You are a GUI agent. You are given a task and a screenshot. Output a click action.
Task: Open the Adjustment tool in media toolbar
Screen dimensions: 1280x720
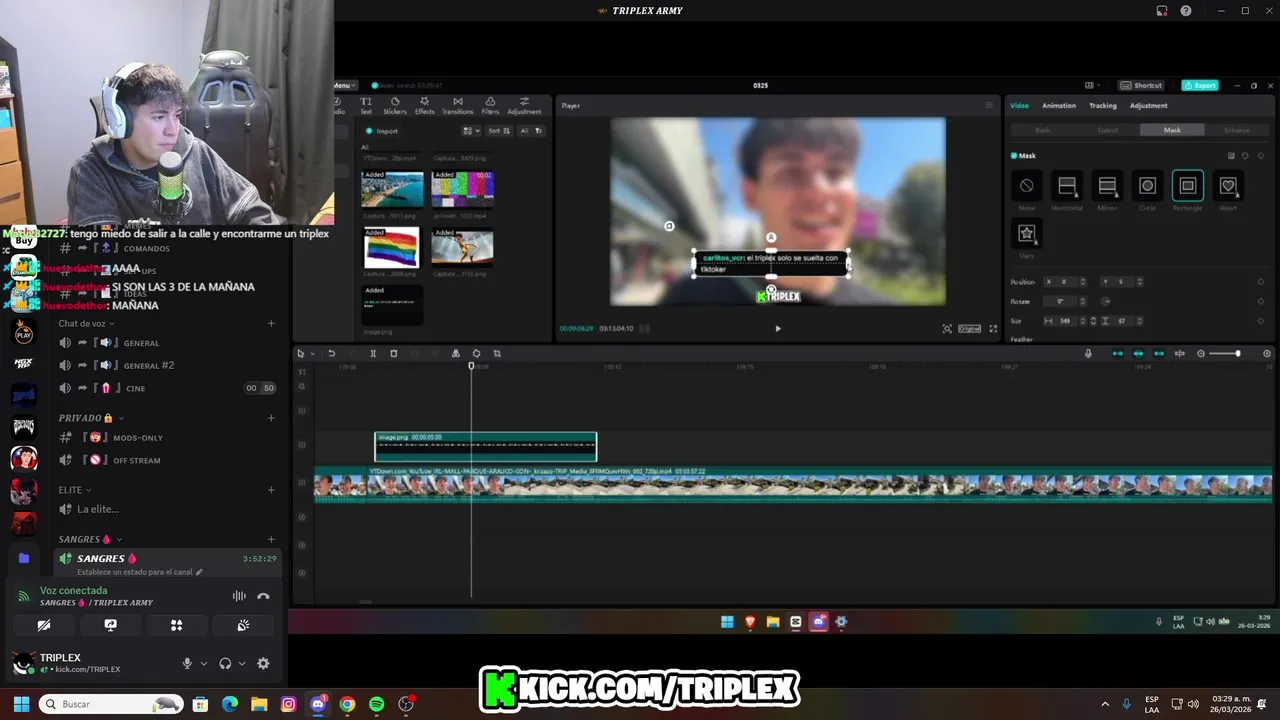[x=524, y=105]
